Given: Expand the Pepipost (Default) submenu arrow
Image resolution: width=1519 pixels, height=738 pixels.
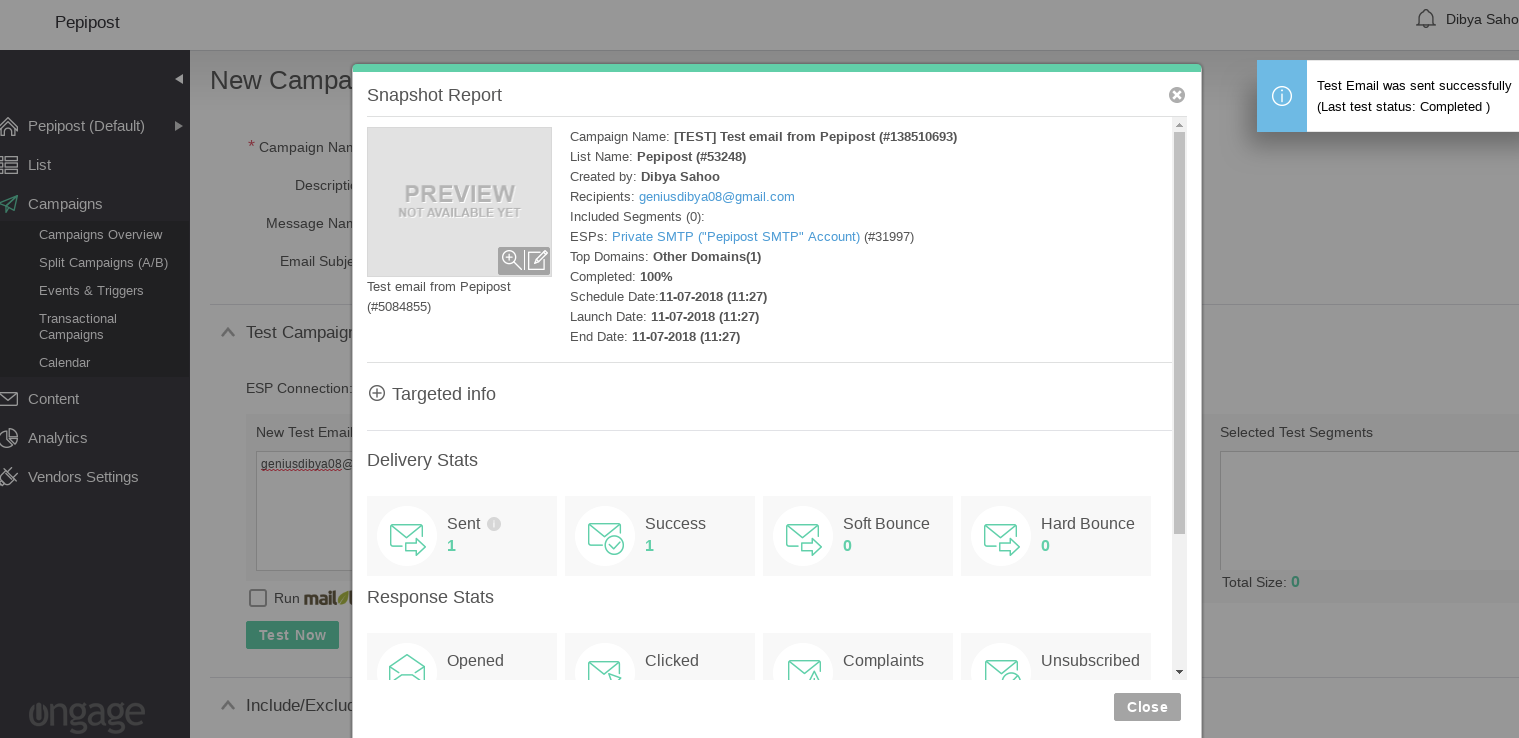Looking at the screenshot, I should [x=178, y=126].
